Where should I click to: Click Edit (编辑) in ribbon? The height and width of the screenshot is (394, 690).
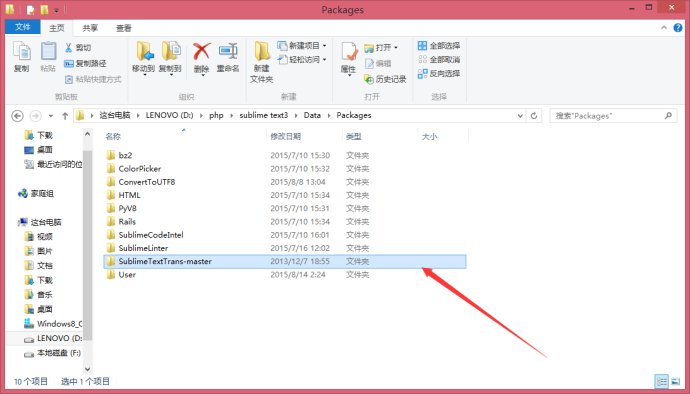click(x=378, y=63)
